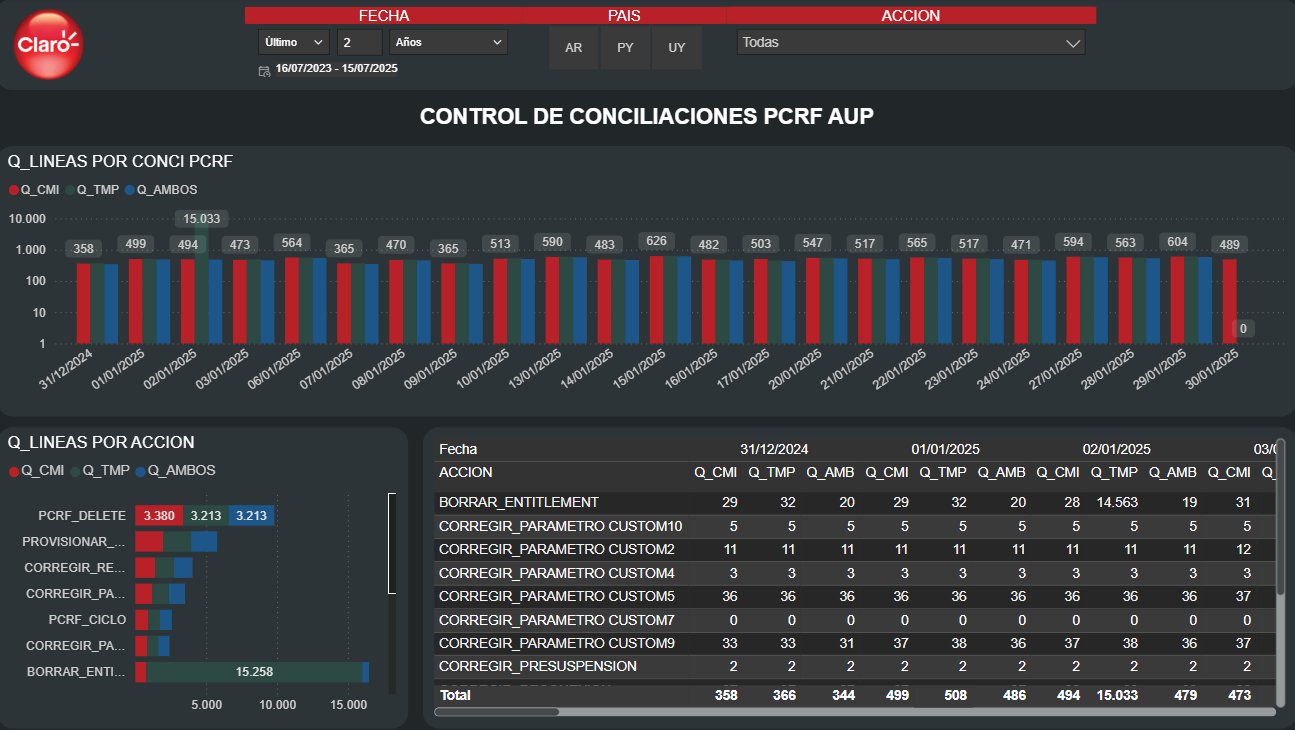Click the 590 data label in the top chart
The height and width of the screenshot is (730, 1295).
coord(553,242)
